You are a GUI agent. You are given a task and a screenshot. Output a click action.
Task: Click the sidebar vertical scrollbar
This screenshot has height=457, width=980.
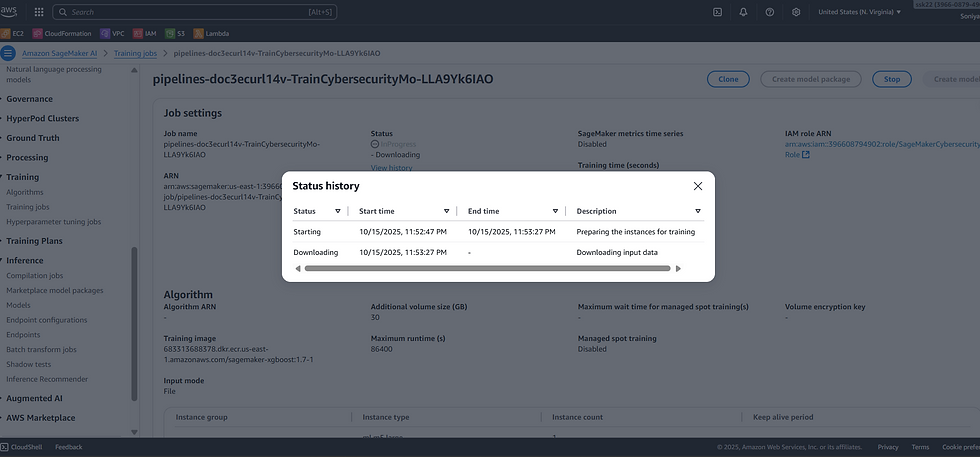tap(134, 323)
